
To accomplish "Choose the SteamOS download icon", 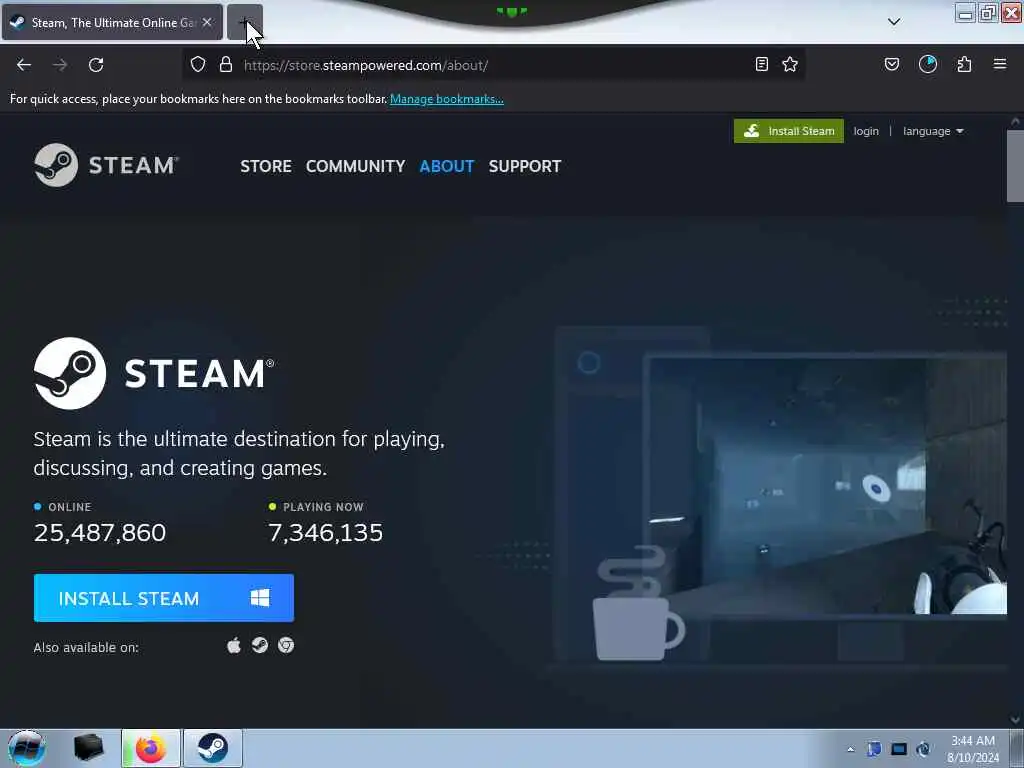I will [260, 646].
